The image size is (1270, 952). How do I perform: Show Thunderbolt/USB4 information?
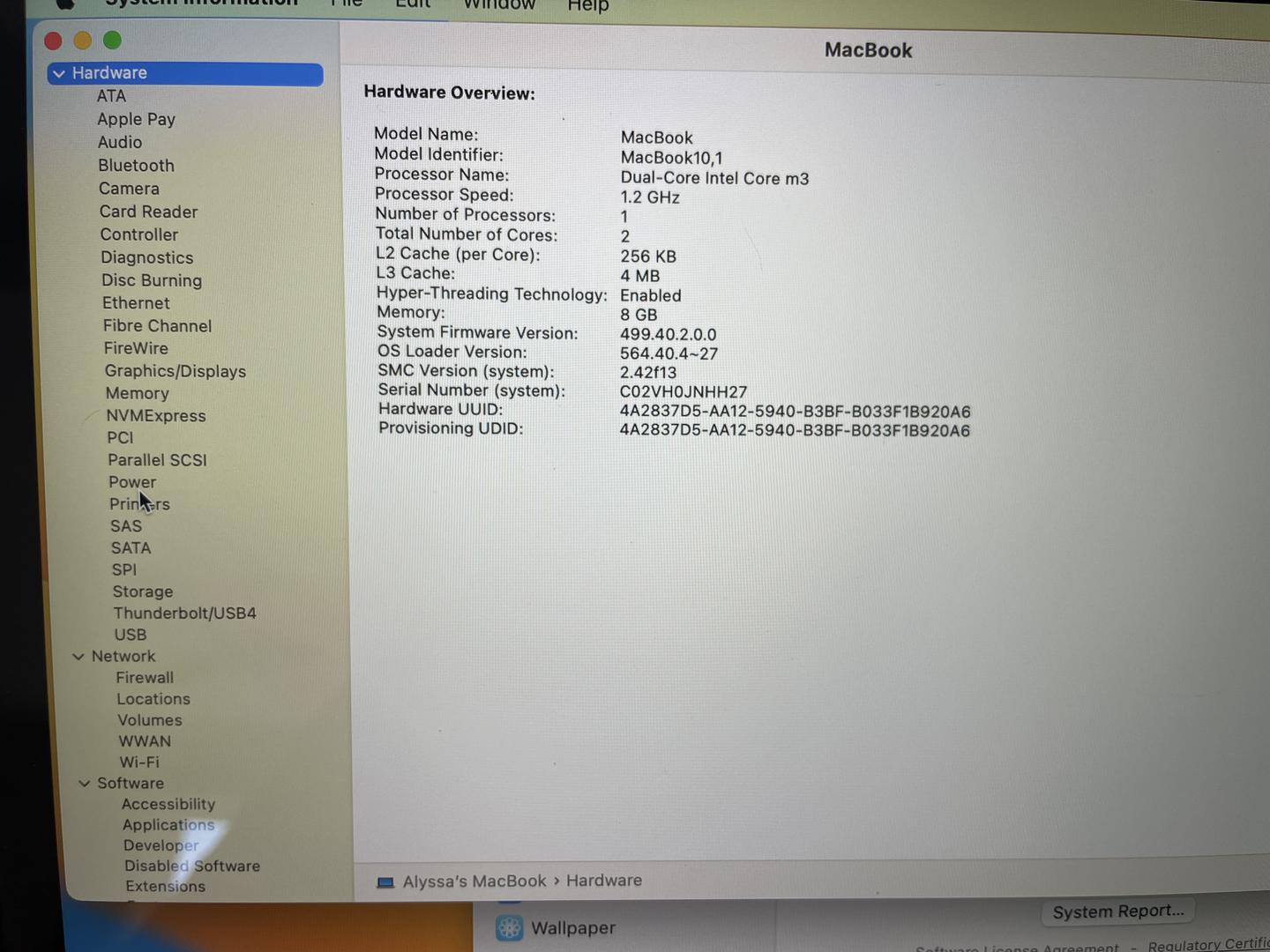[184, 614]
